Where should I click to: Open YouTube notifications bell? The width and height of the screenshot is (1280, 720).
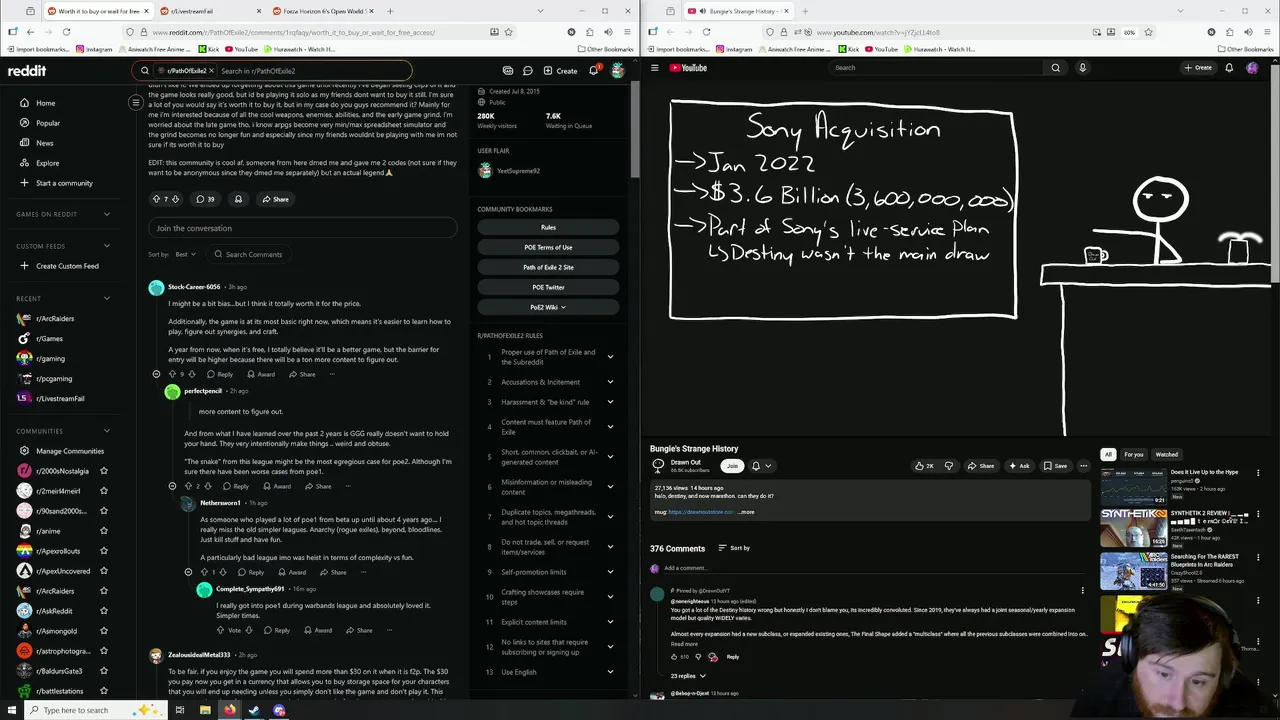click(x=1229, y=68)
